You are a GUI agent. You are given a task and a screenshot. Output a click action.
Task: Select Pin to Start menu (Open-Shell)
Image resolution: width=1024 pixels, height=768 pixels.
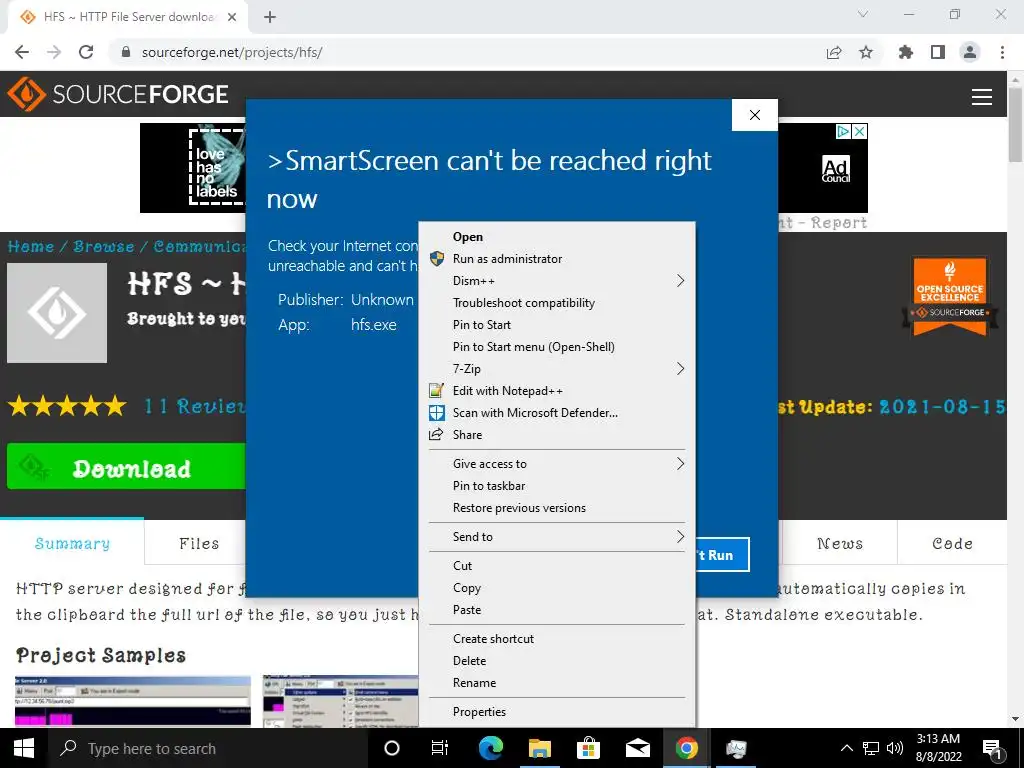pos(557,347)
